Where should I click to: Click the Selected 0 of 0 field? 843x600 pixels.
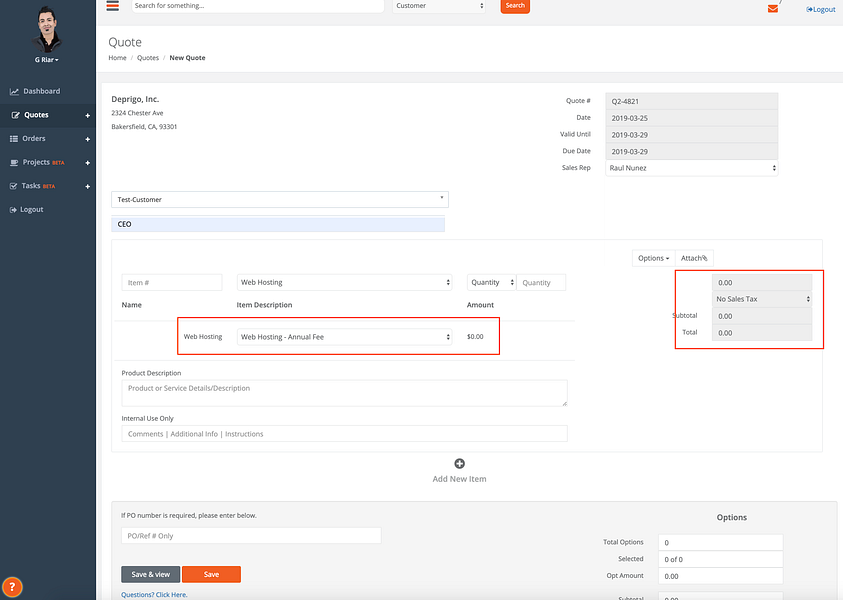(x=720, y=559)
